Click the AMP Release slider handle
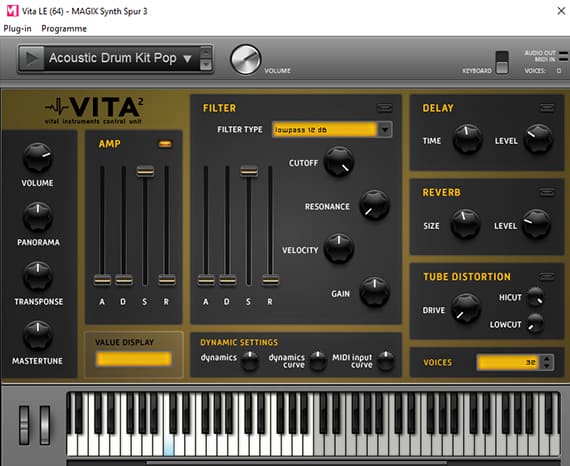Screen dimensions: 570x466 (x=167, y=280)
